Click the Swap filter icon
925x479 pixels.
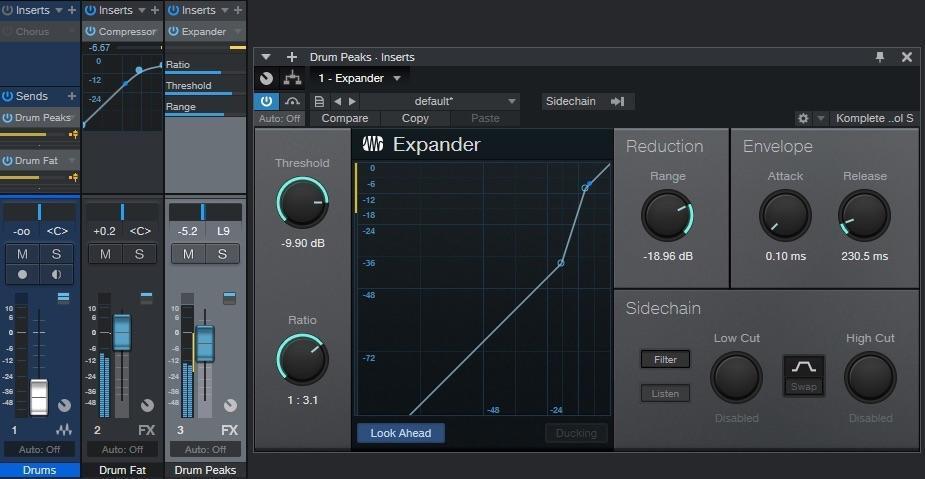(803, 375)
